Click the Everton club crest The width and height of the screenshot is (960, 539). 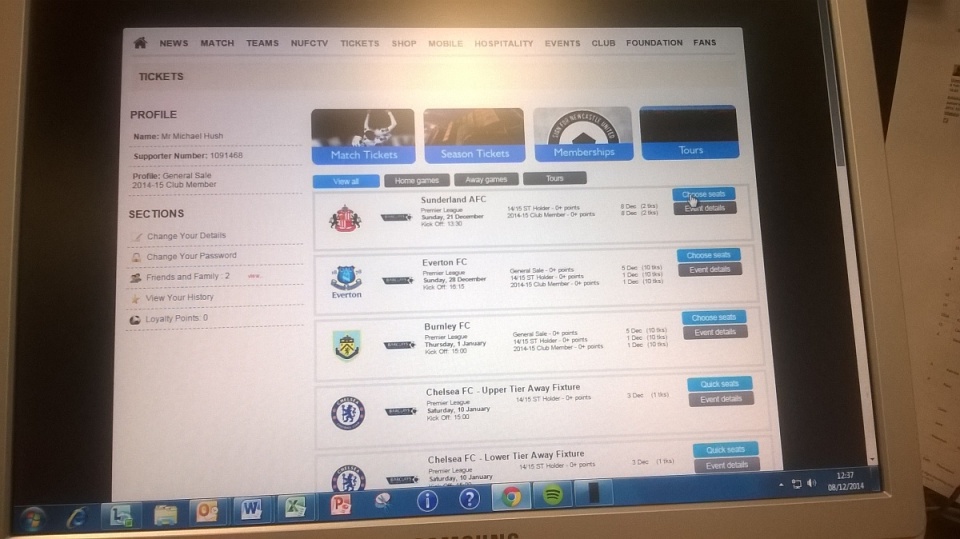pos(347,282)
